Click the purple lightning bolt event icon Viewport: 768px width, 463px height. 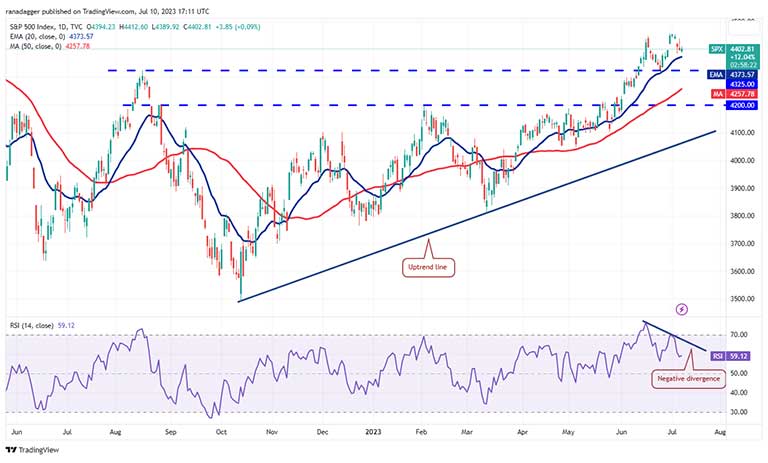click(682, 309)
